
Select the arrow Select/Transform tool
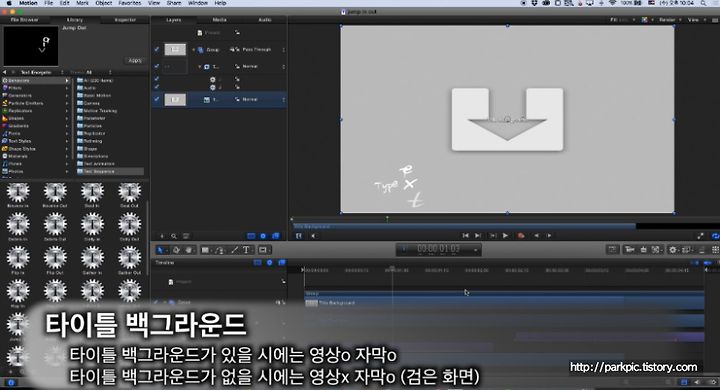[x=160, y=250]
